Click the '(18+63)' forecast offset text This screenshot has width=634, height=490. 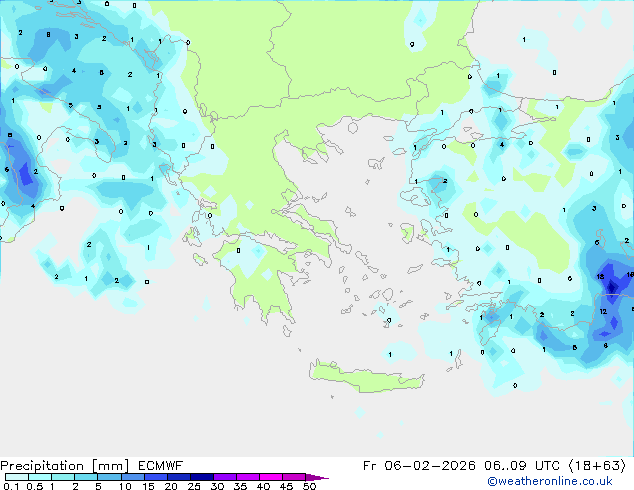597,466
